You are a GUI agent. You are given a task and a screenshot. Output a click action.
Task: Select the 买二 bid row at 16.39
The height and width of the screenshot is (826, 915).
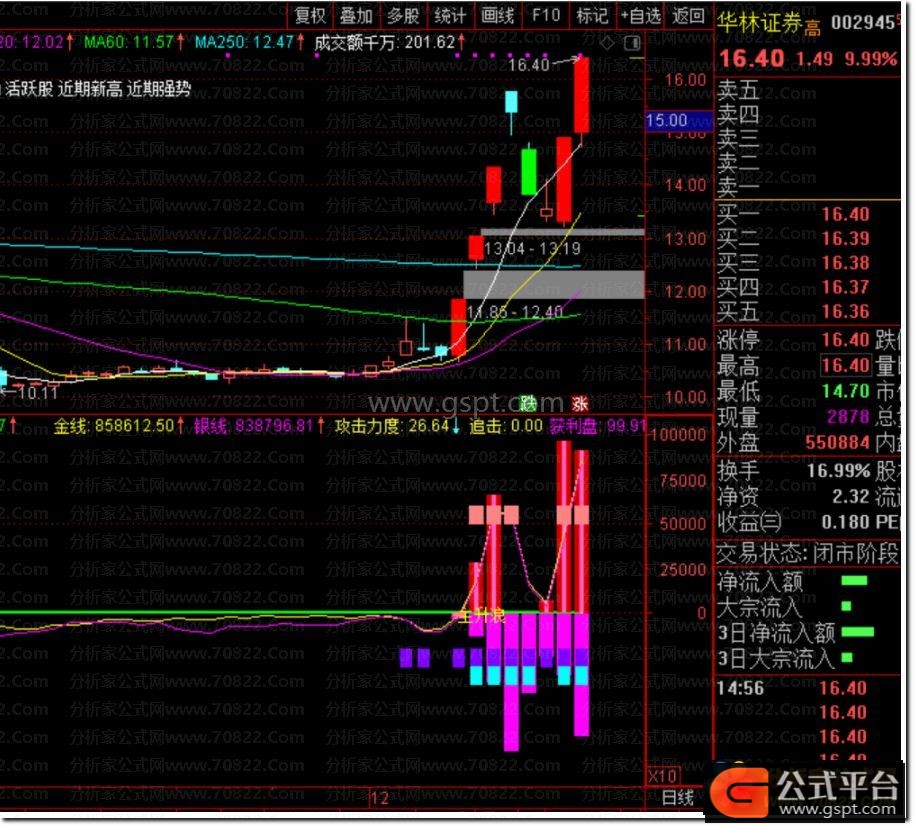tap(808, 239)
